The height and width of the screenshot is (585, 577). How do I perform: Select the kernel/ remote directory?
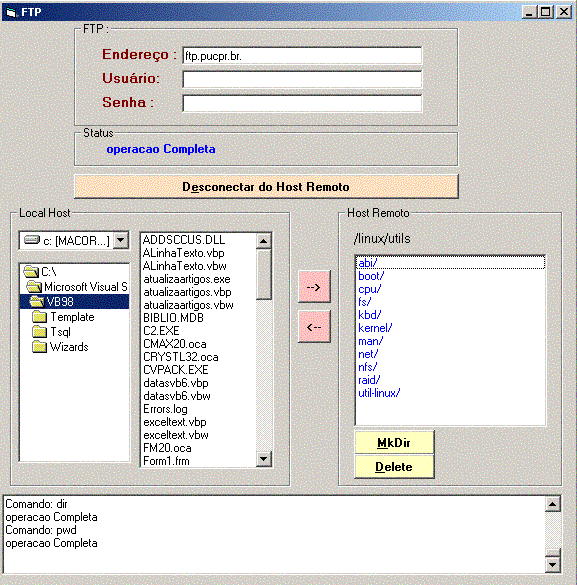click(375, 328)
